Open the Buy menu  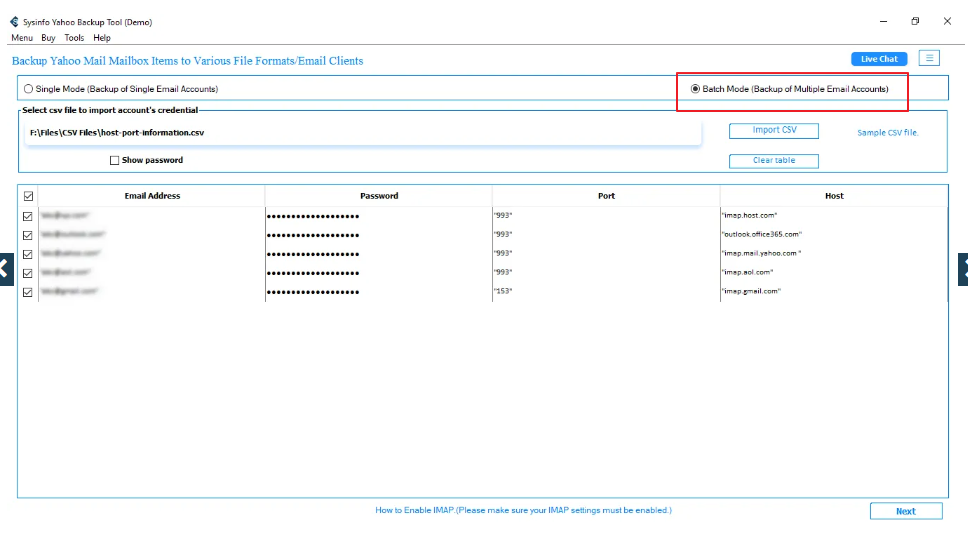pyautogui.click(x=48, y=38)
